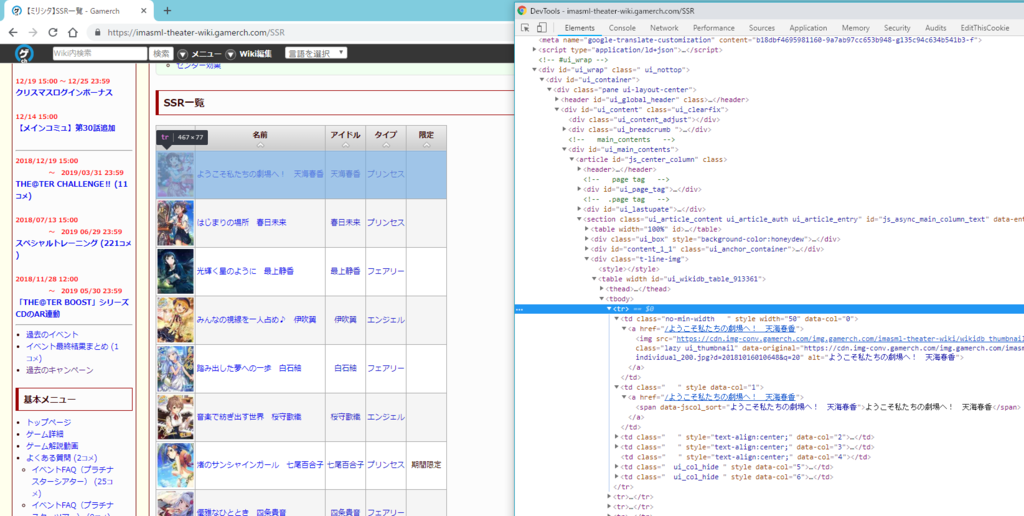Sort the 名前 column with its arrow

tap(260, 145)
